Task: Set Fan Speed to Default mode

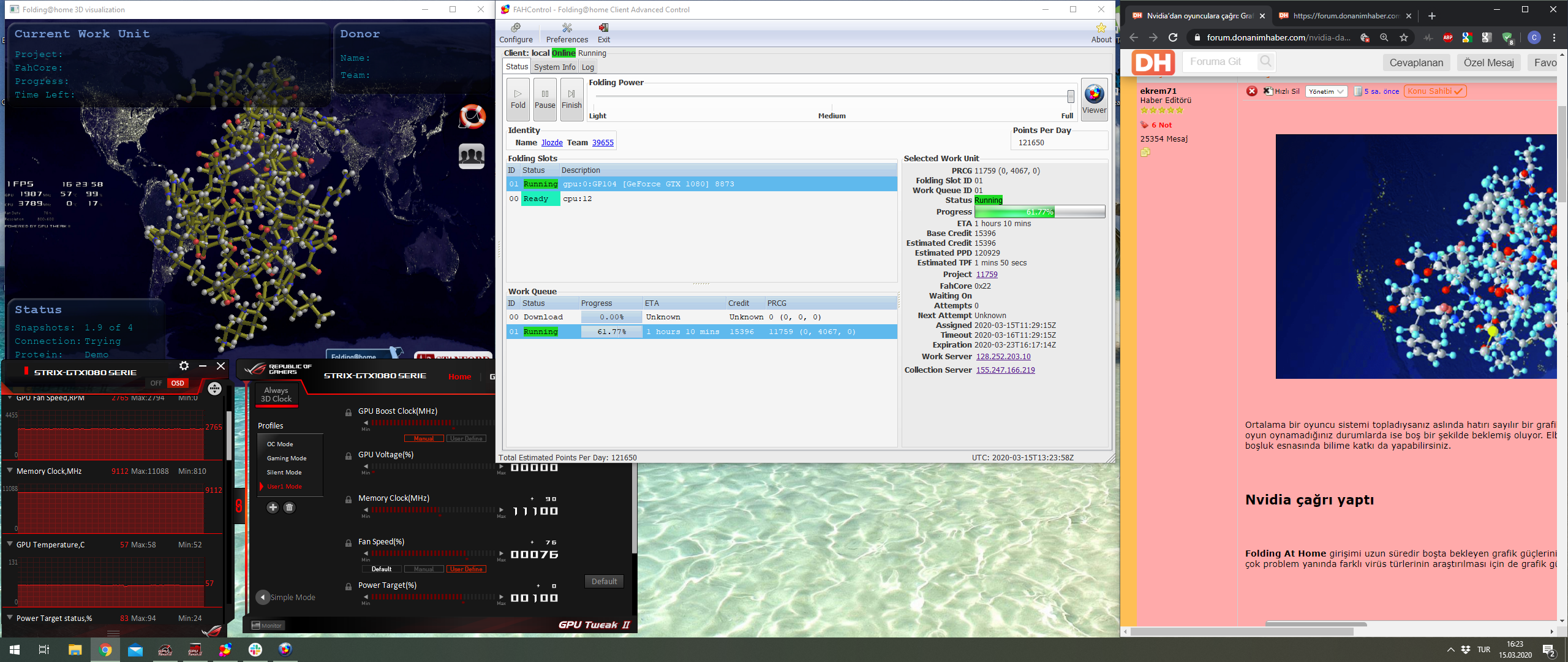Action: (x=382, y=569)
